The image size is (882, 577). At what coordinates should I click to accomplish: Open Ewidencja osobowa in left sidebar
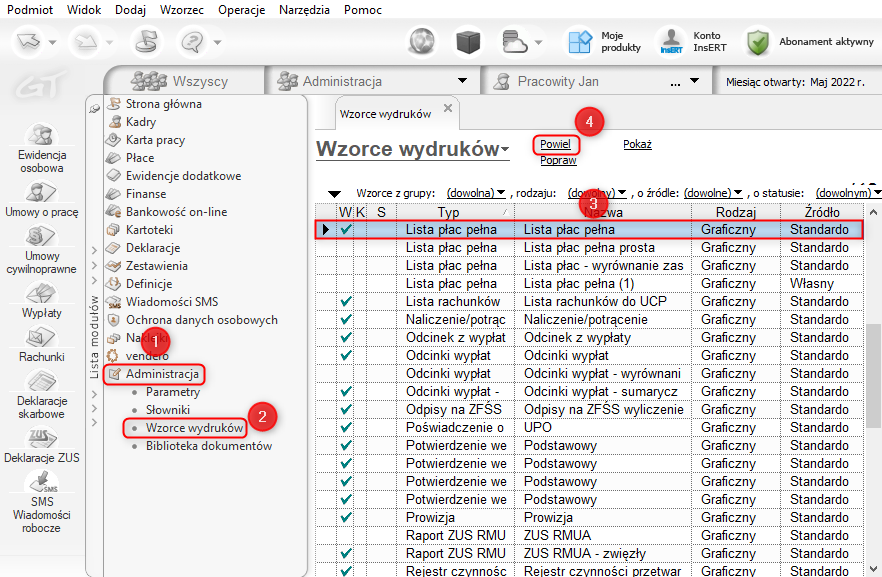point(42,148)
